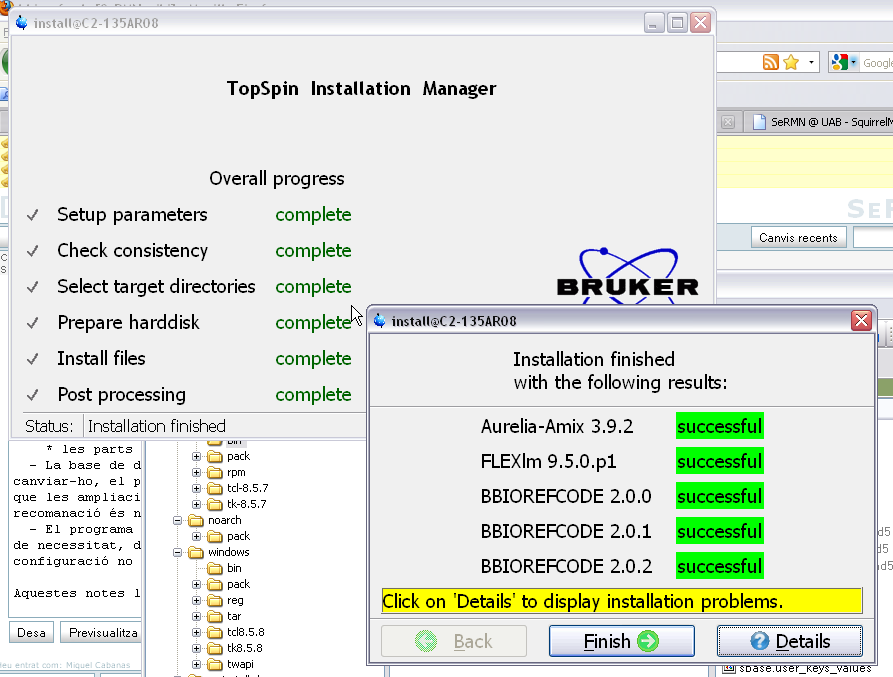
Task: Click the Finish button
Action: coord(621,641)
